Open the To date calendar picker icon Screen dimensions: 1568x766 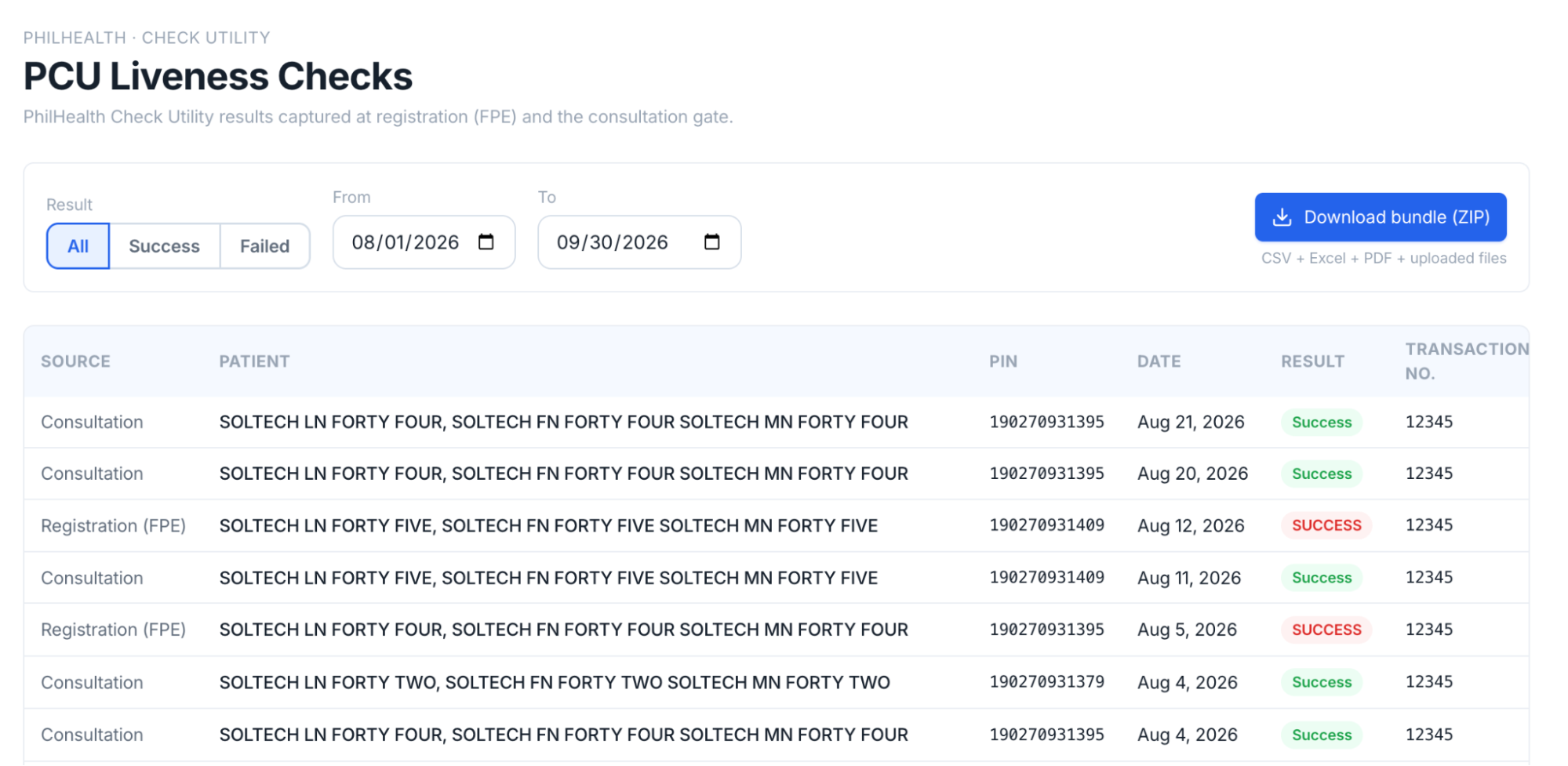712,242
